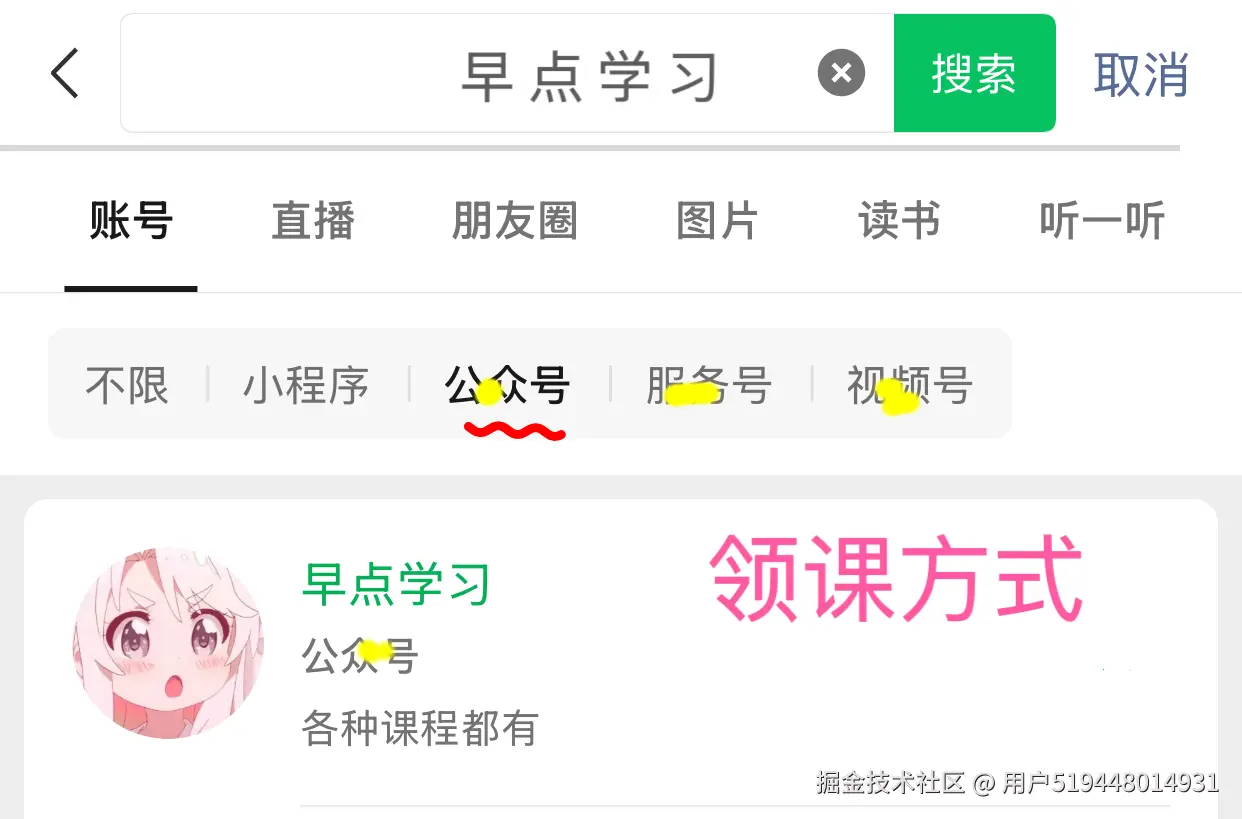
Task: Tap the back arrow icon
Action: [65, 74]
